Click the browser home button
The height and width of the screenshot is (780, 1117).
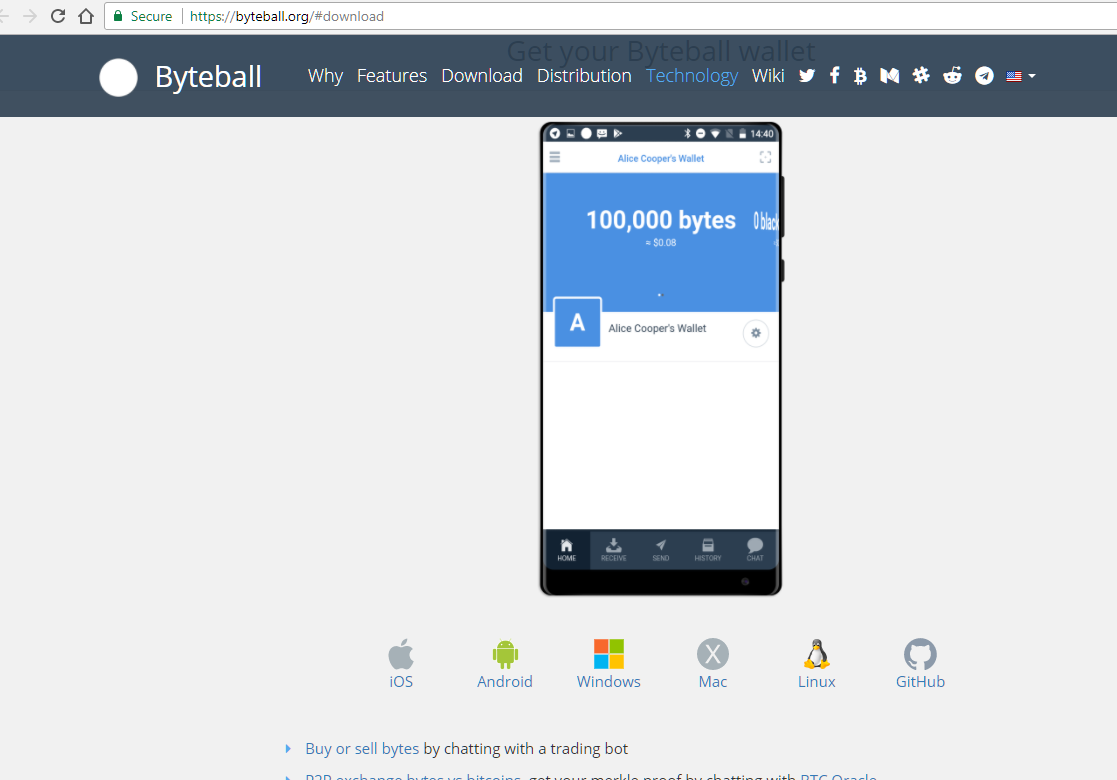coord(86,16)
